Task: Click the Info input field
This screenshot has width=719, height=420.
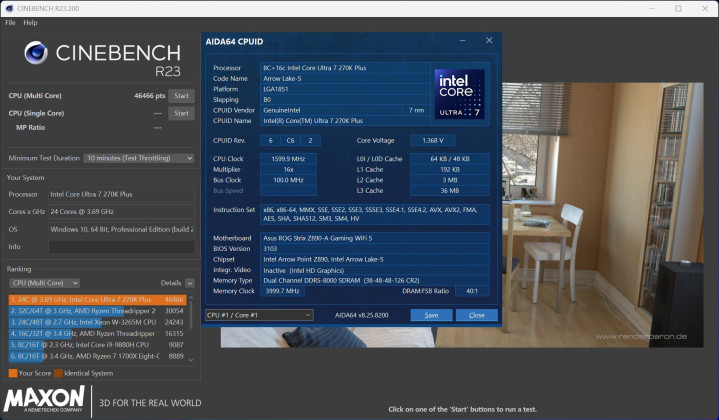Action: coord(120,246)
